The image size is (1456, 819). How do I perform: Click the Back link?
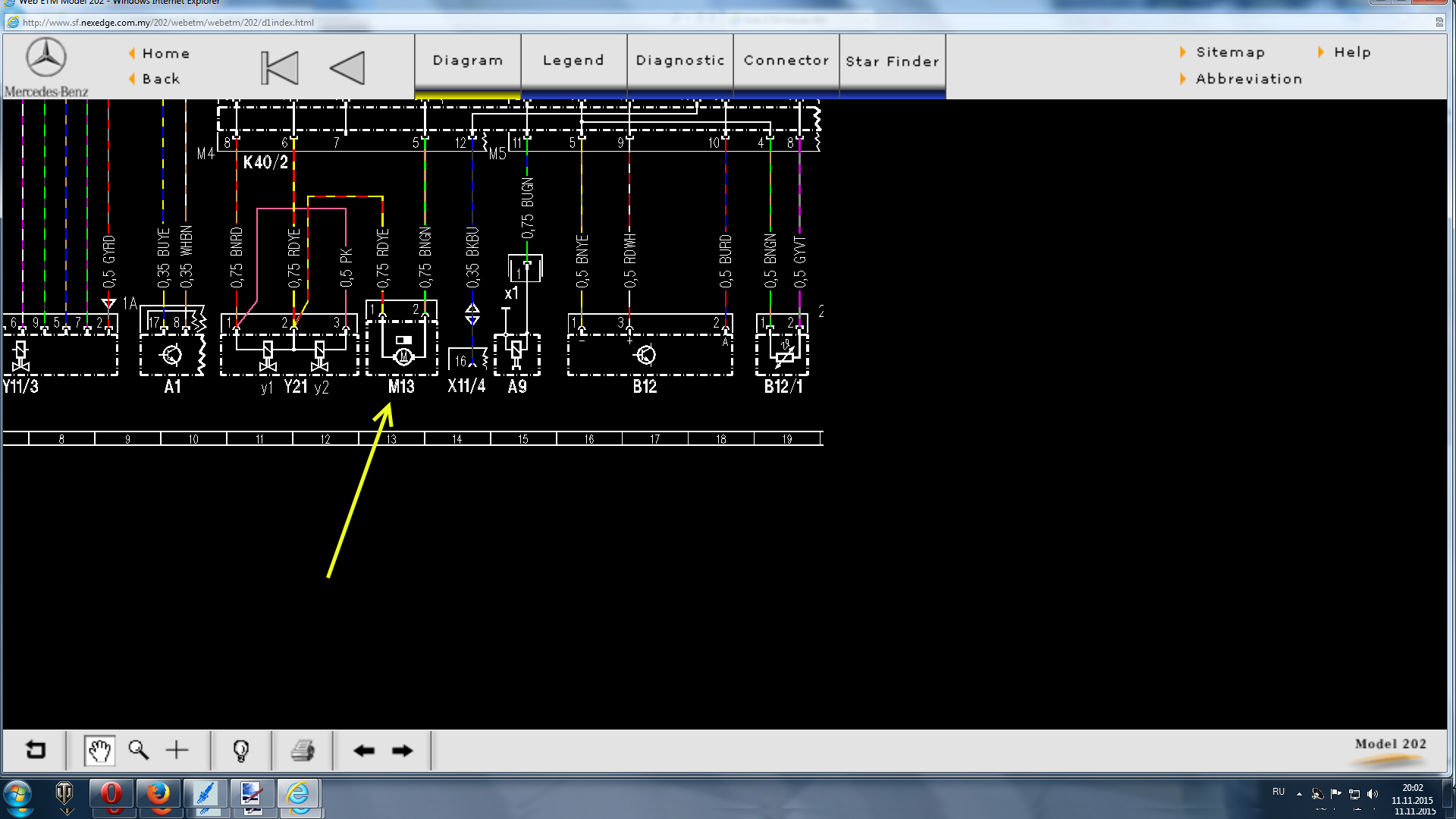162,79
